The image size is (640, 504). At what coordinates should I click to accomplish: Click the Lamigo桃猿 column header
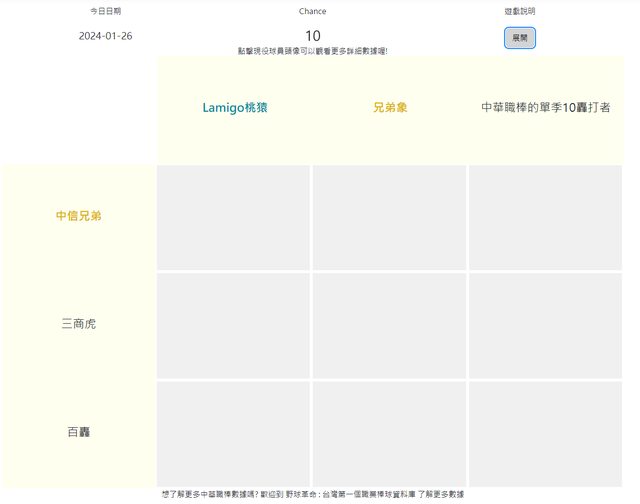coord(234,107)
